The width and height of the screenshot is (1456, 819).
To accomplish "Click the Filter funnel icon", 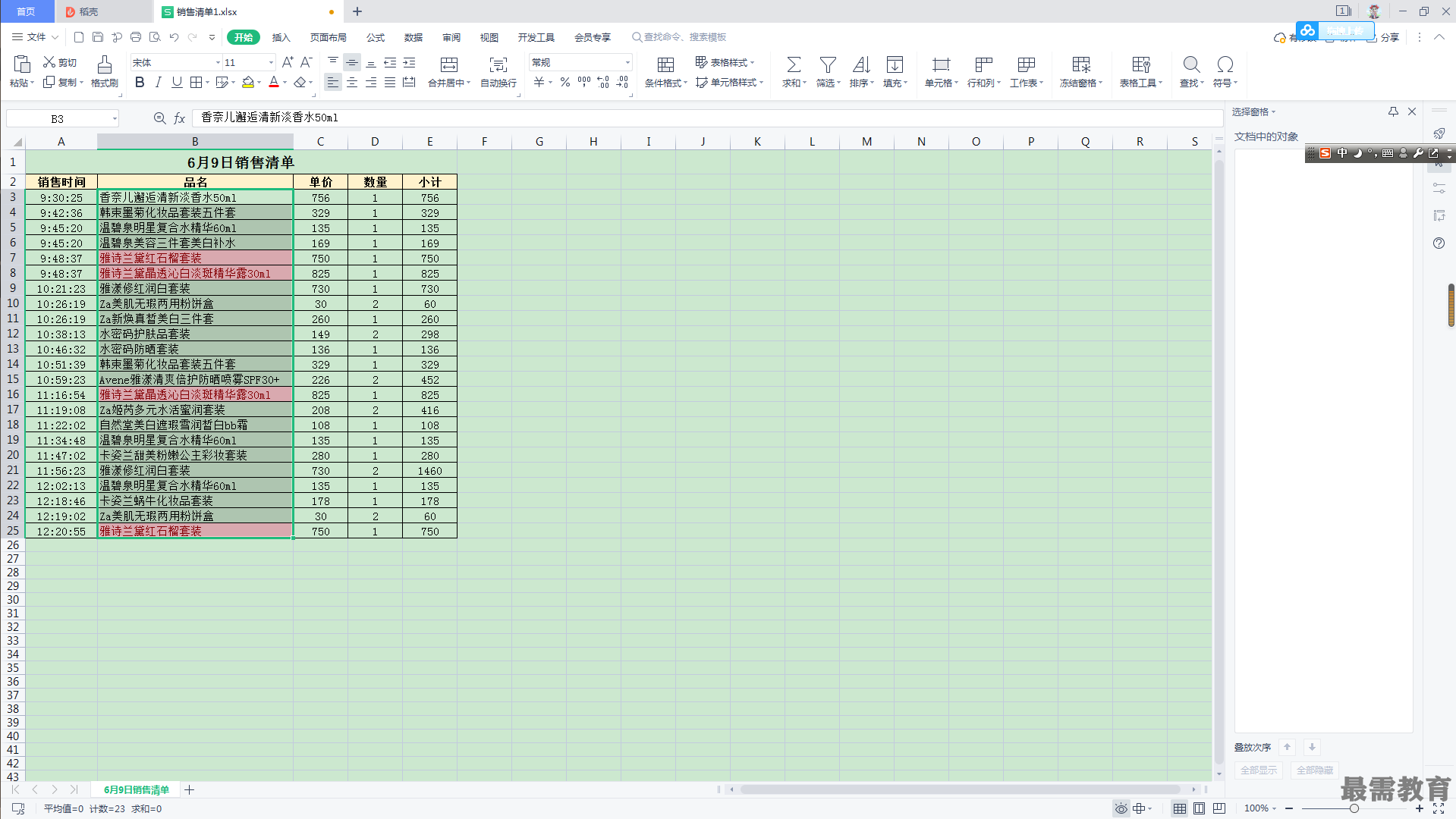I will click(828, 64).
